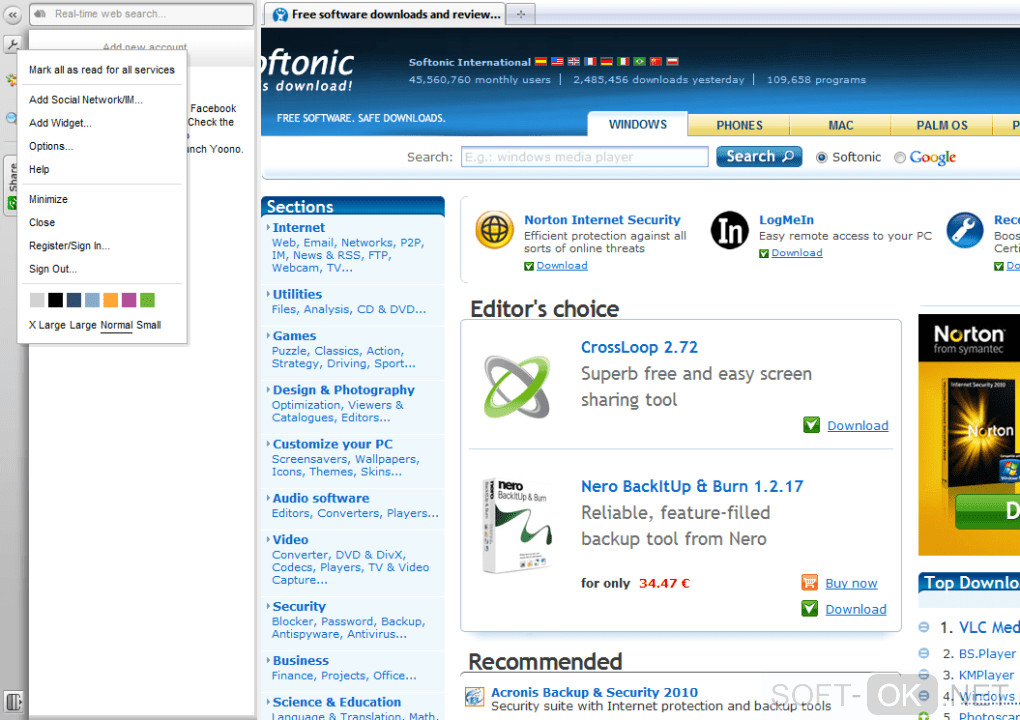
Task: Expand the Utilities section
Action: (297, 295)
